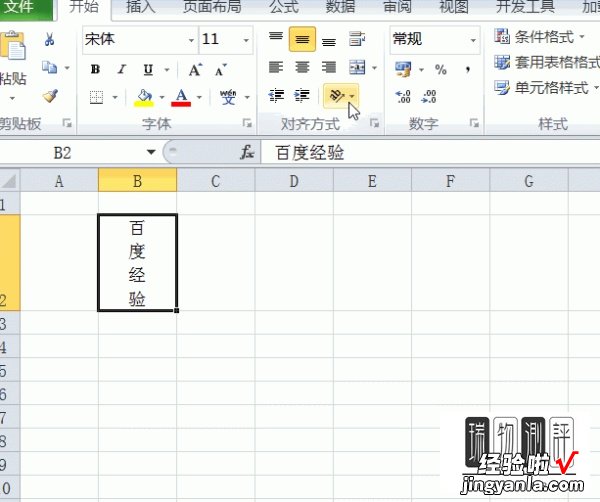Open underline style dropdown arrow
The width and height of the screenshot is (600, 502).
tap(167, 70)
